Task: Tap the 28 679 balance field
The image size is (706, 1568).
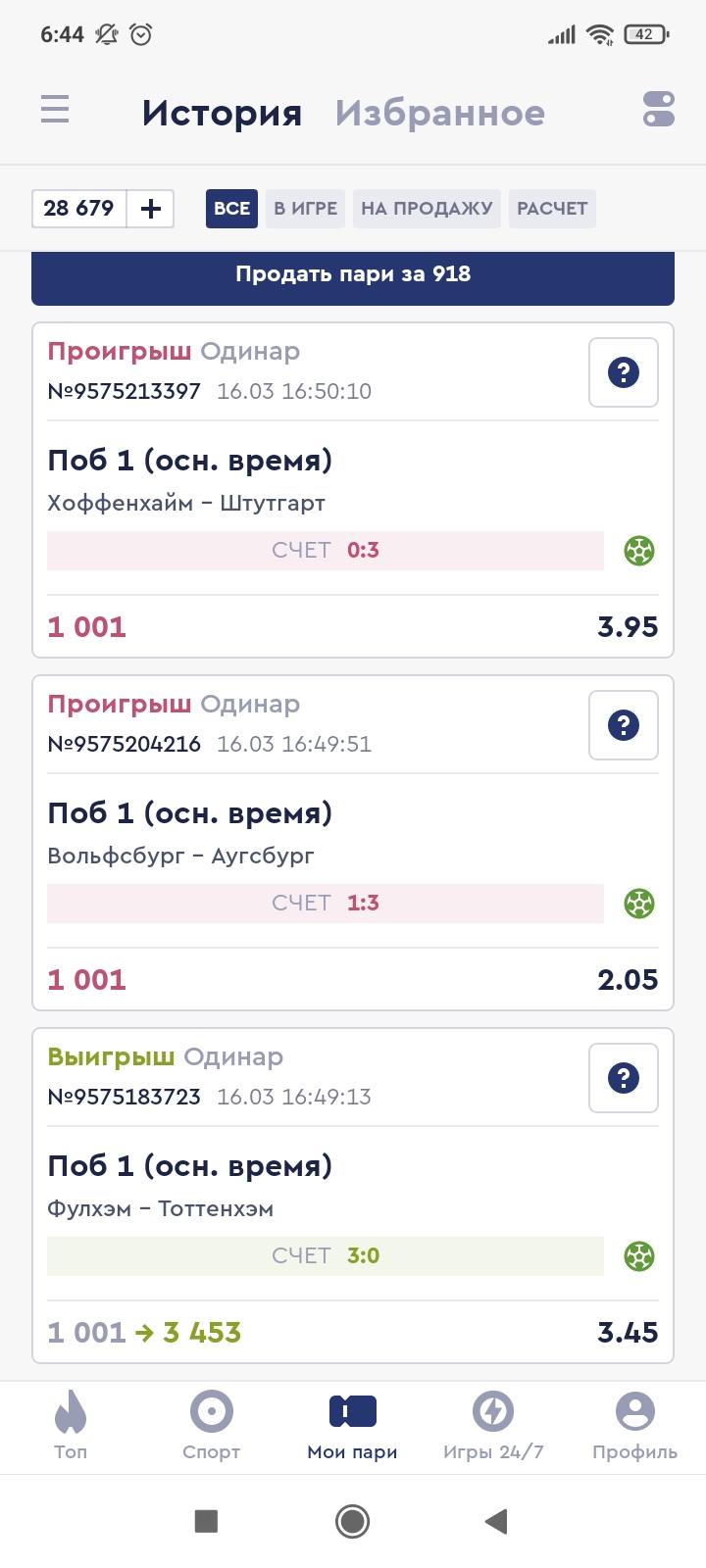Action: tap(79, 209)
